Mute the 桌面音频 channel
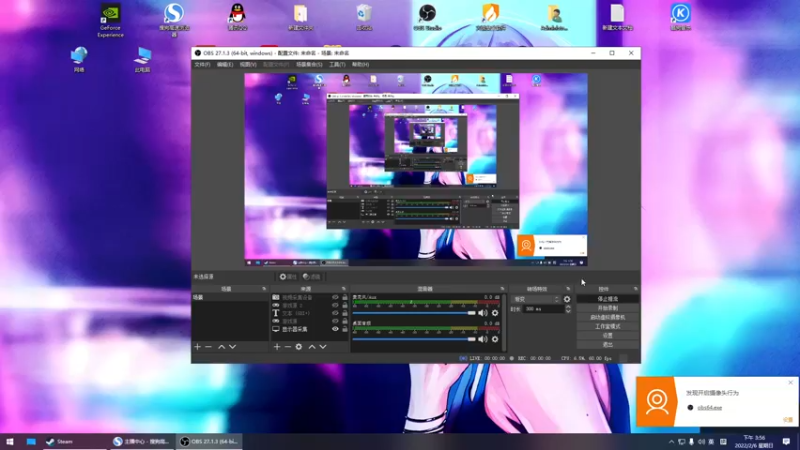 [x=483, y=339]
